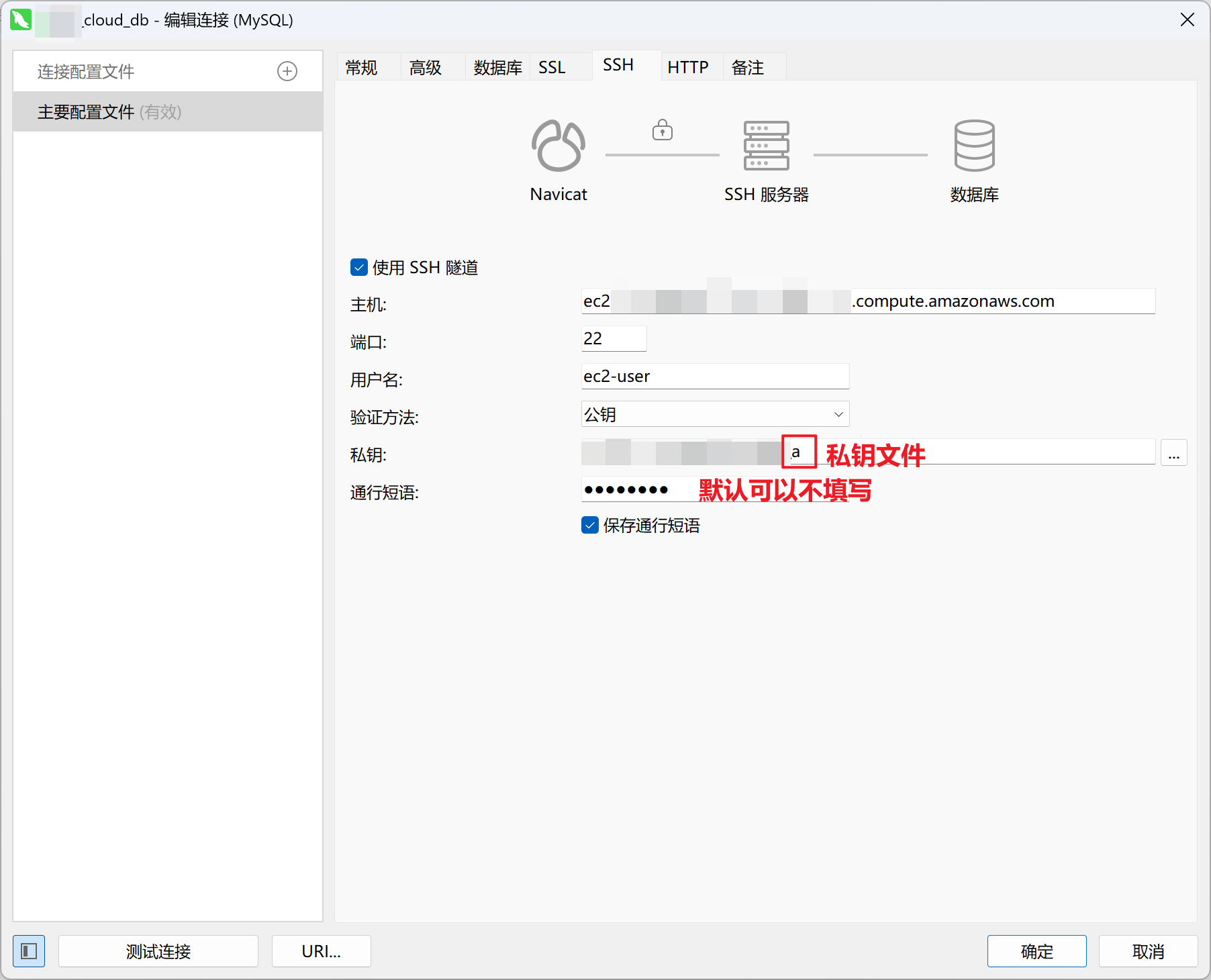Click the Navicat logo icon in diagram
The image size is (1211, 980).
pos(558,146)
